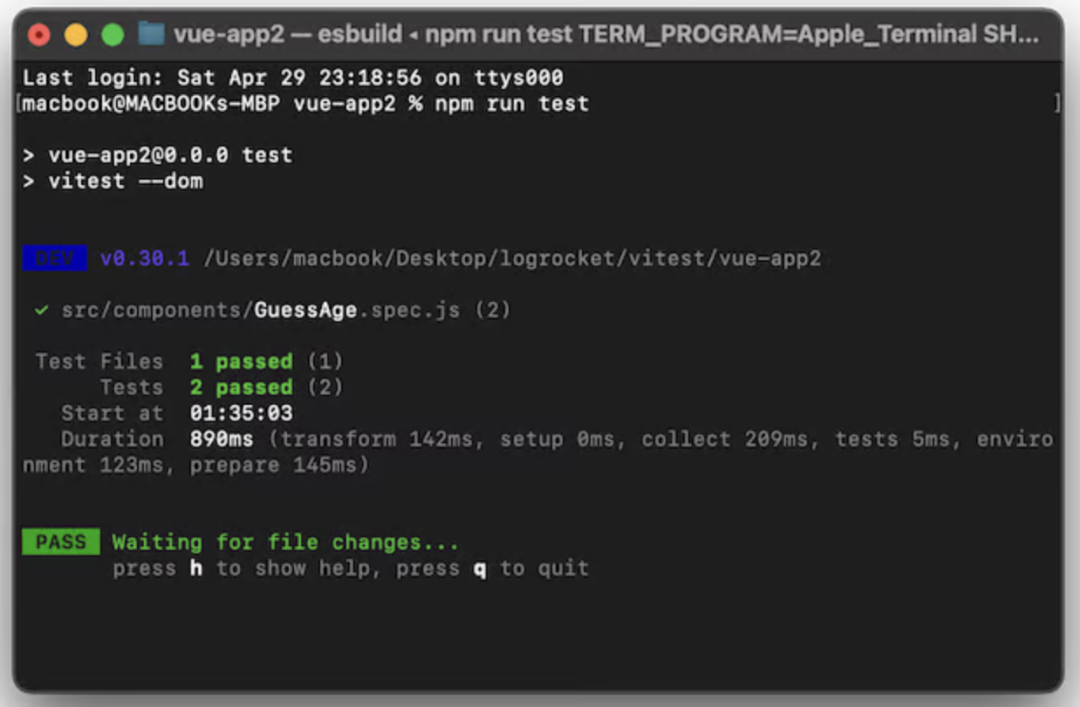
Task: Click the green PASS badge
Action: [x=61, y=542]
